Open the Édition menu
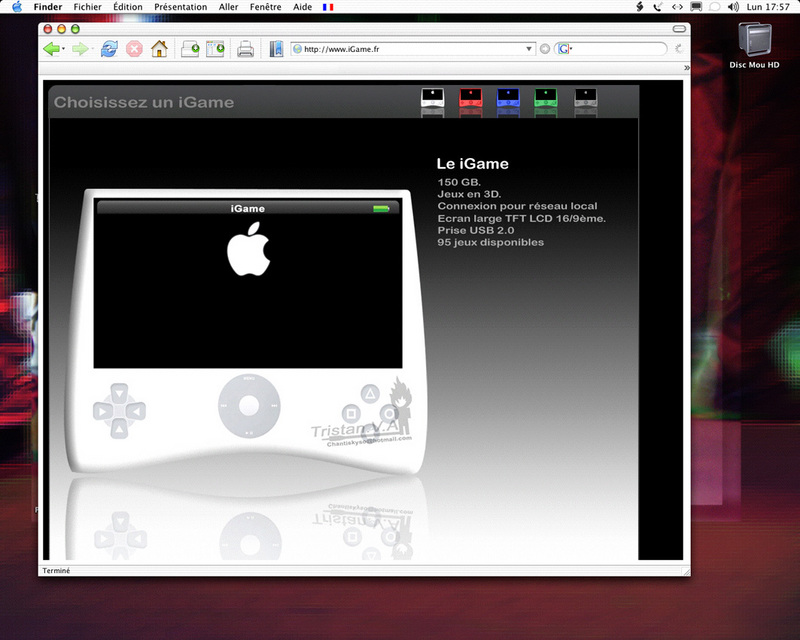The image size is (800, 640). click(128, 7)
